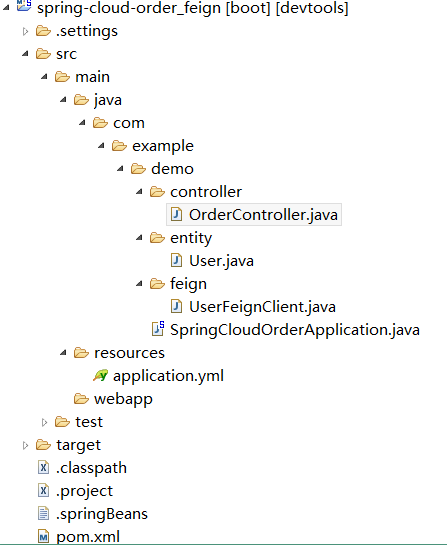The width and height of the screenshot is (447, 548).
Task: Collapse the com folder arrow
Action: click(82, 123)
